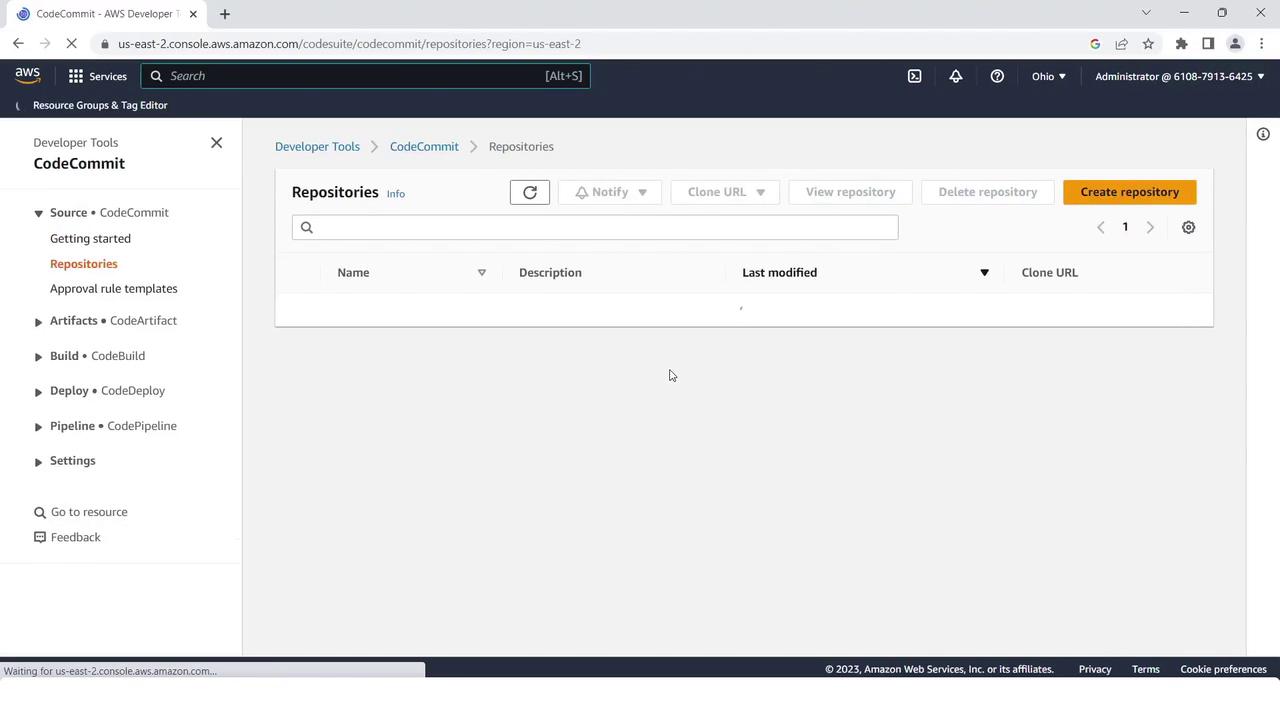The height and width of the screenshot is (720, 1280).
Task: Open the help question mark icon
Action: tap(997, 76)
